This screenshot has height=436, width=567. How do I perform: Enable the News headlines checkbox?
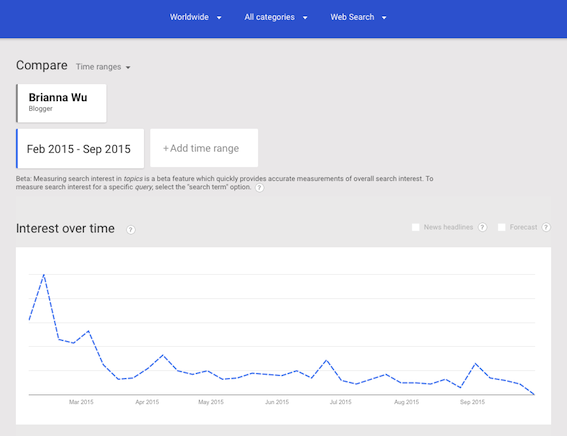(x=415, y=227)
